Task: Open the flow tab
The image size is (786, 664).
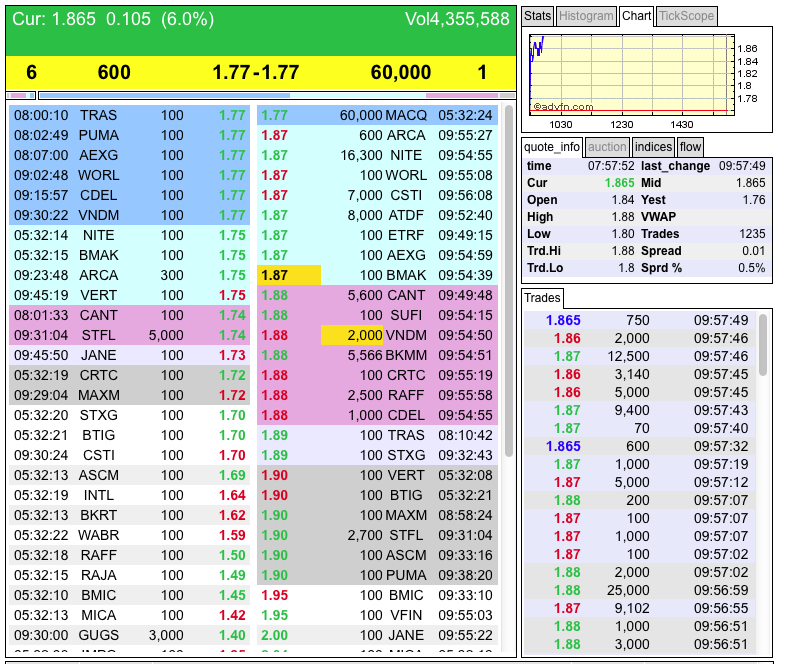Action: click(x=690, y=147)
